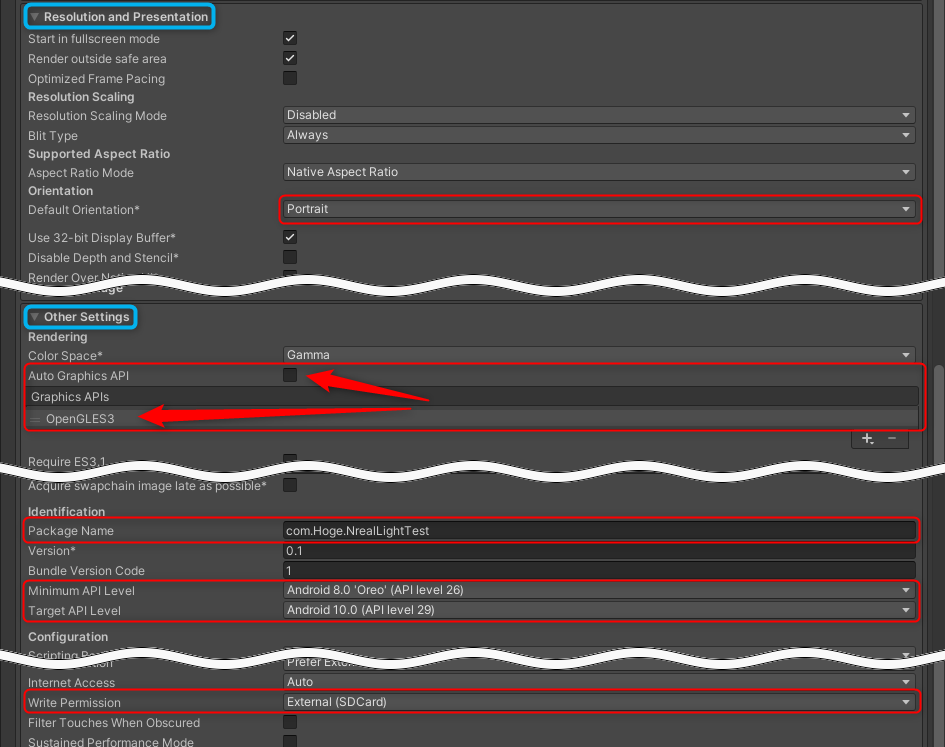
Task: Edit the Version field showing 0.1
Action: coord(599,550)
